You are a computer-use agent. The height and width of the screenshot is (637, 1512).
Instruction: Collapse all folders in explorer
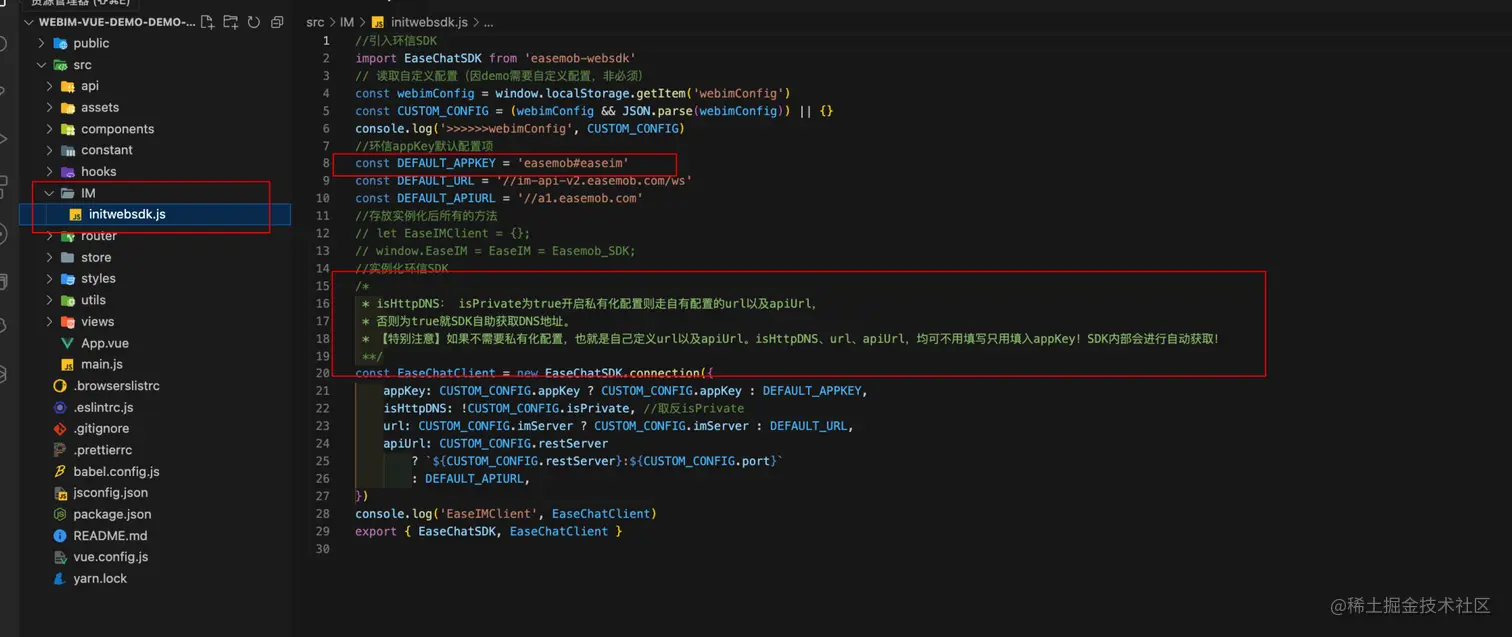[x=277, y=22]
